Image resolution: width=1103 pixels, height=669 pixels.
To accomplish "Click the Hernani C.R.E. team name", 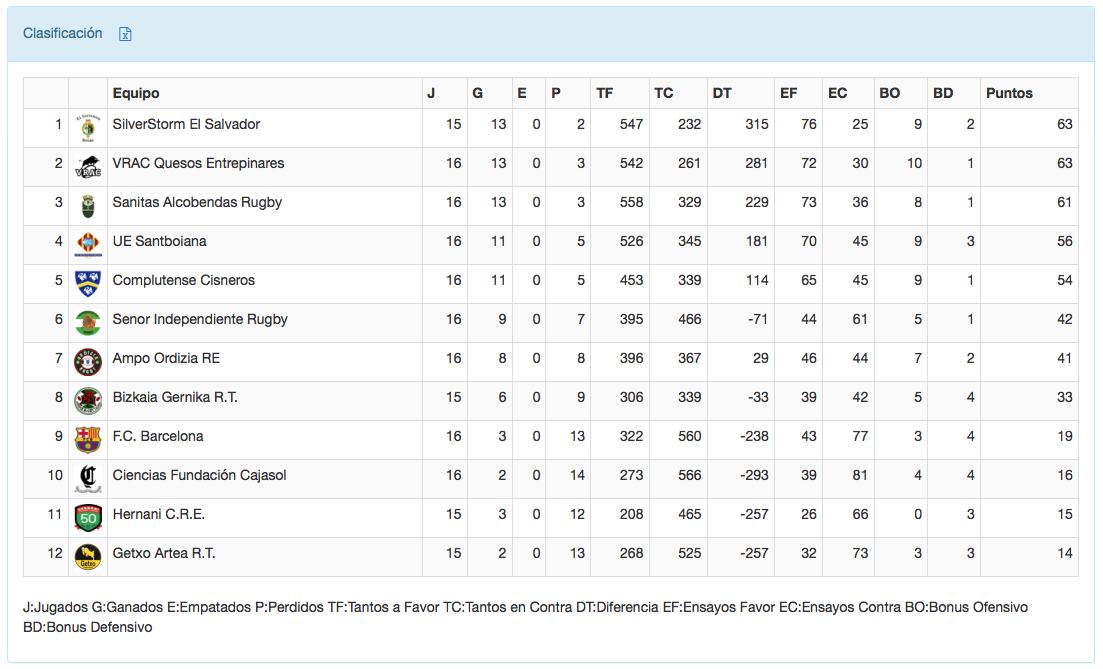I will 159,514.
